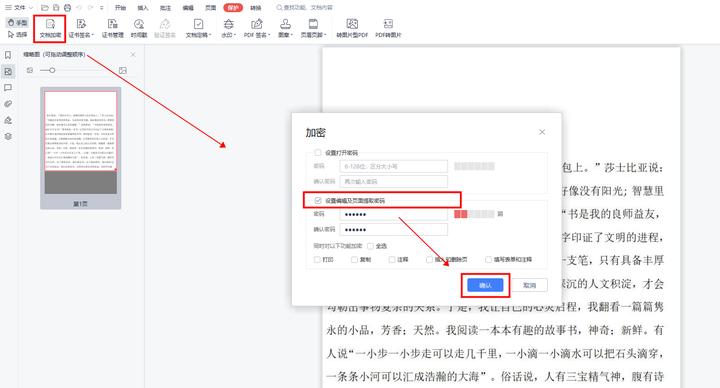Click the PDF 签名 sign icon
Image resolution: width=720 pixels, height=388 pixels.
tap(256, 24)
